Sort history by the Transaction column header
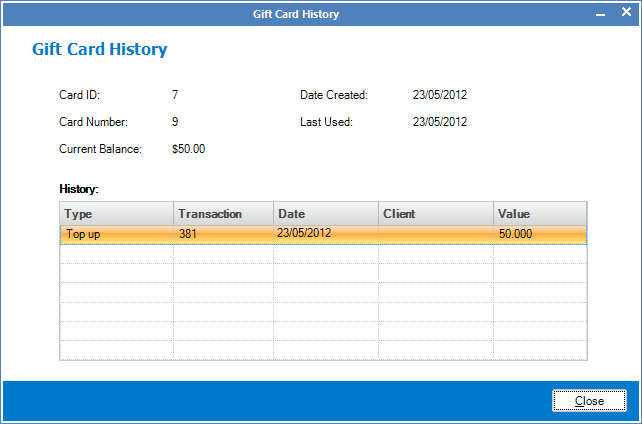Viewport: 642px width, 424px height. tap(223, 214)
